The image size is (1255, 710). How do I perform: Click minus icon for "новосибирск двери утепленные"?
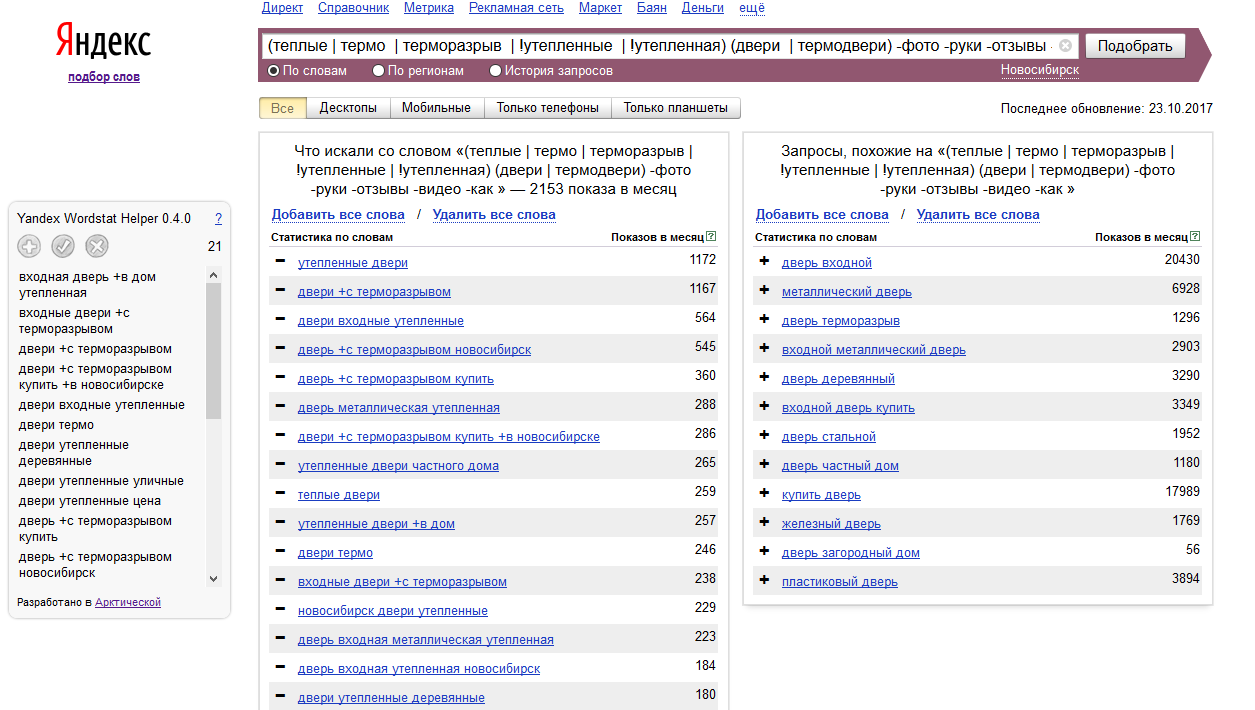click(281, 610)
